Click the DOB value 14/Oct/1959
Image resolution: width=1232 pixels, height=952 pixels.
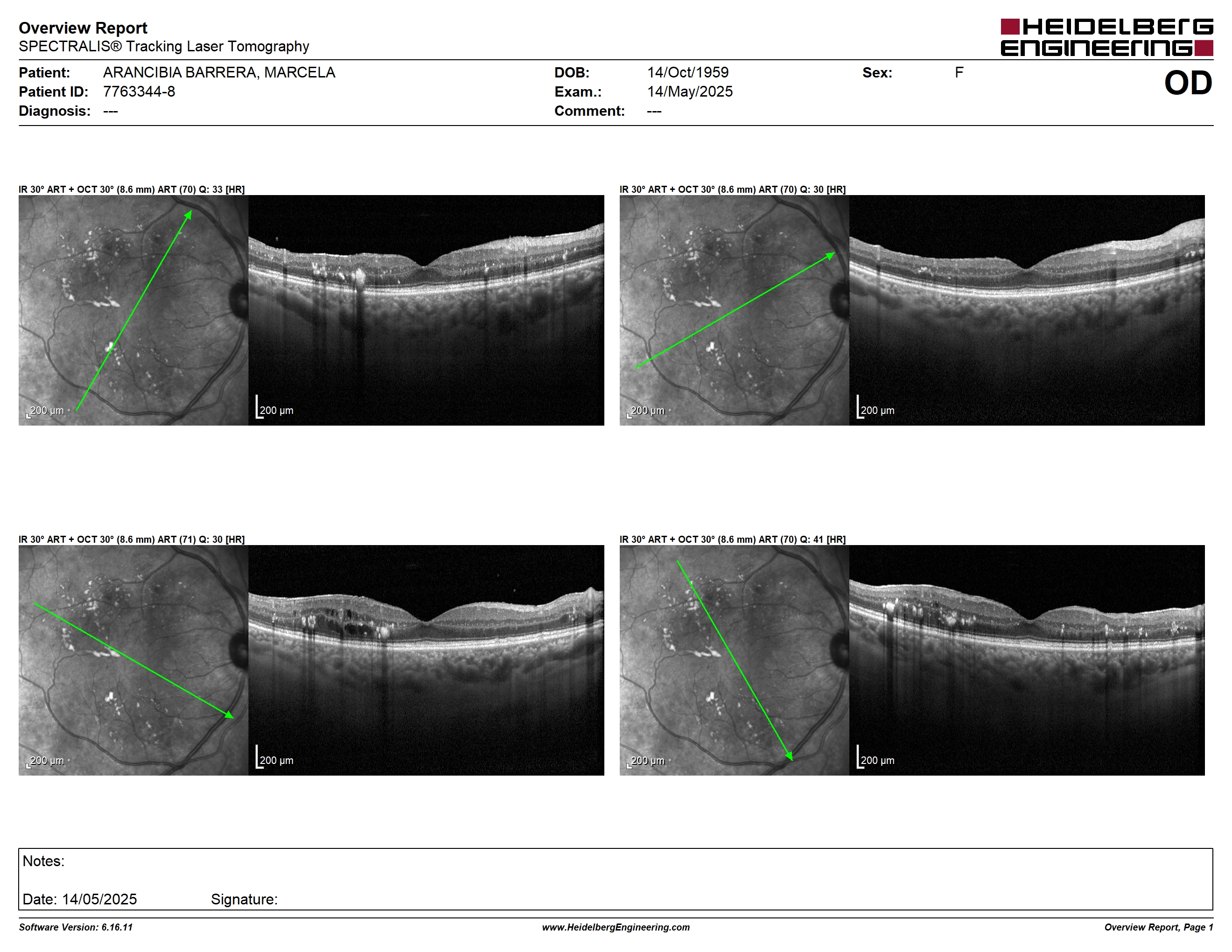688,72
